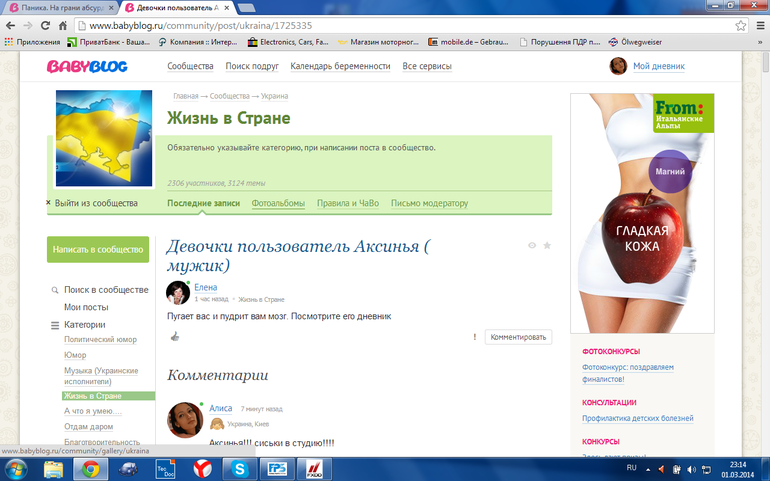Open Елена's avatar picture
This screenshot has height=481, width=770.
click(x=178, y=293)
